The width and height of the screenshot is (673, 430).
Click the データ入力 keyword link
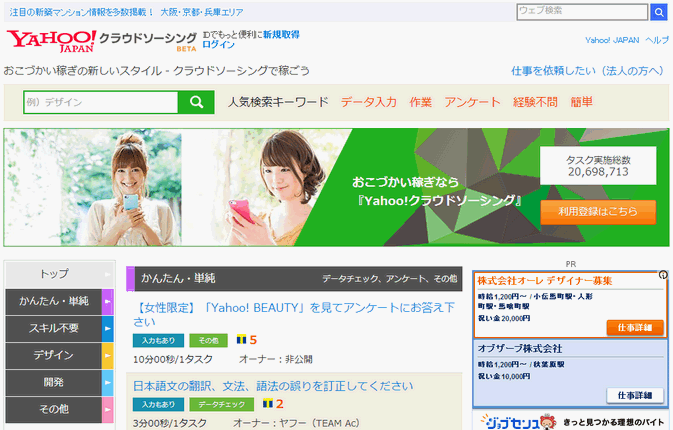(x=369, y=102)
